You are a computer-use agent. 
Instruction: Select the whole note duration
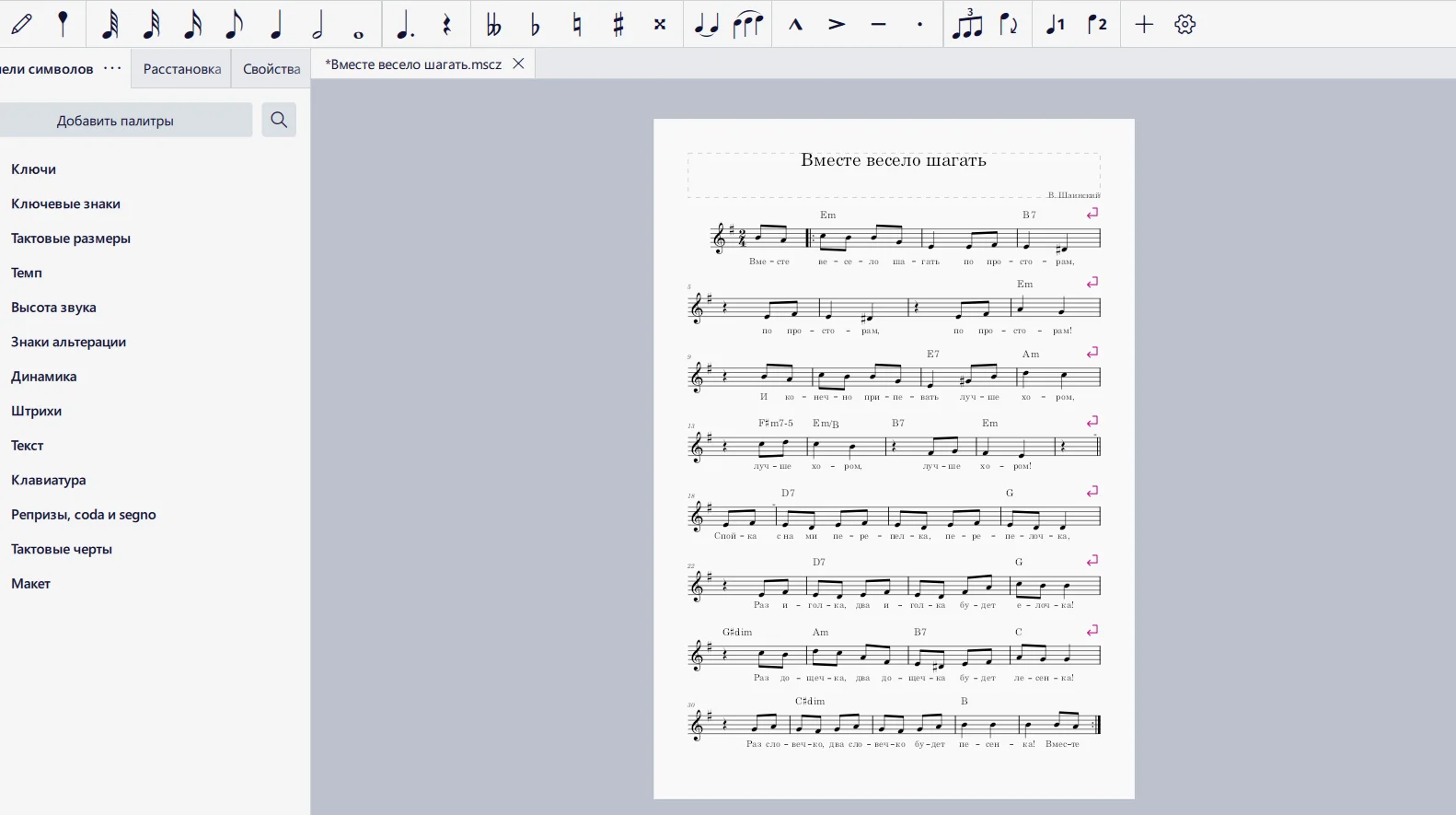[x=359, y=35]
